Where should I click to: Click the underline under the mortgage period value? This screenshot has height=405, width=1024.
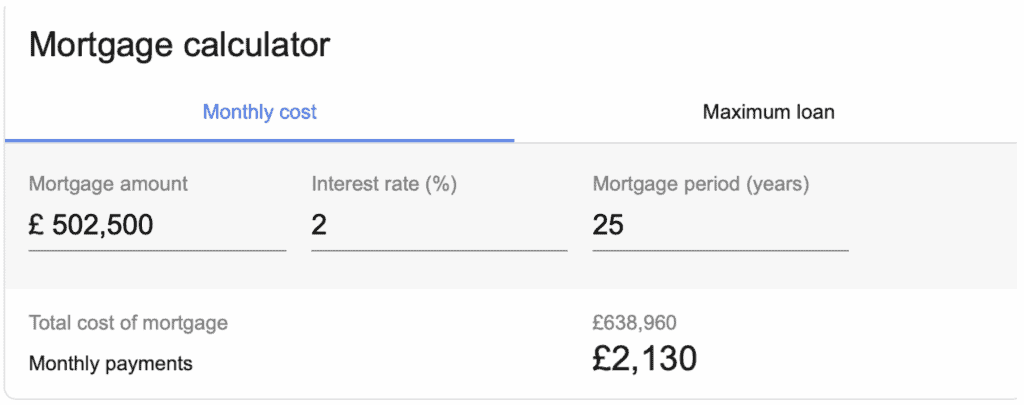(x=720, y=250)
